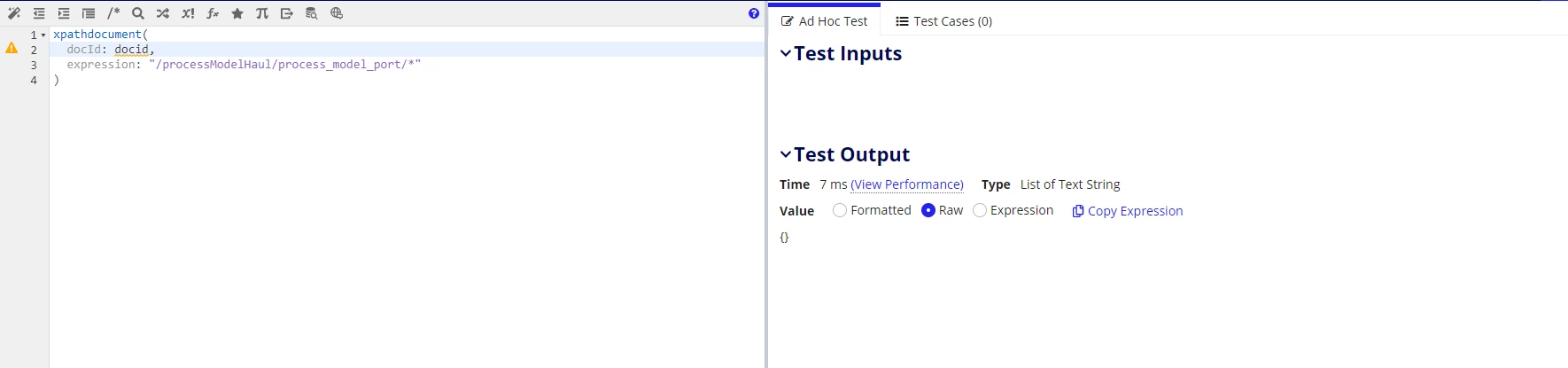Image resolution: width=1568 pixels, height=368 pixels.
Task: Click the comment toggle /* icon
Action: tap(113, 13)
